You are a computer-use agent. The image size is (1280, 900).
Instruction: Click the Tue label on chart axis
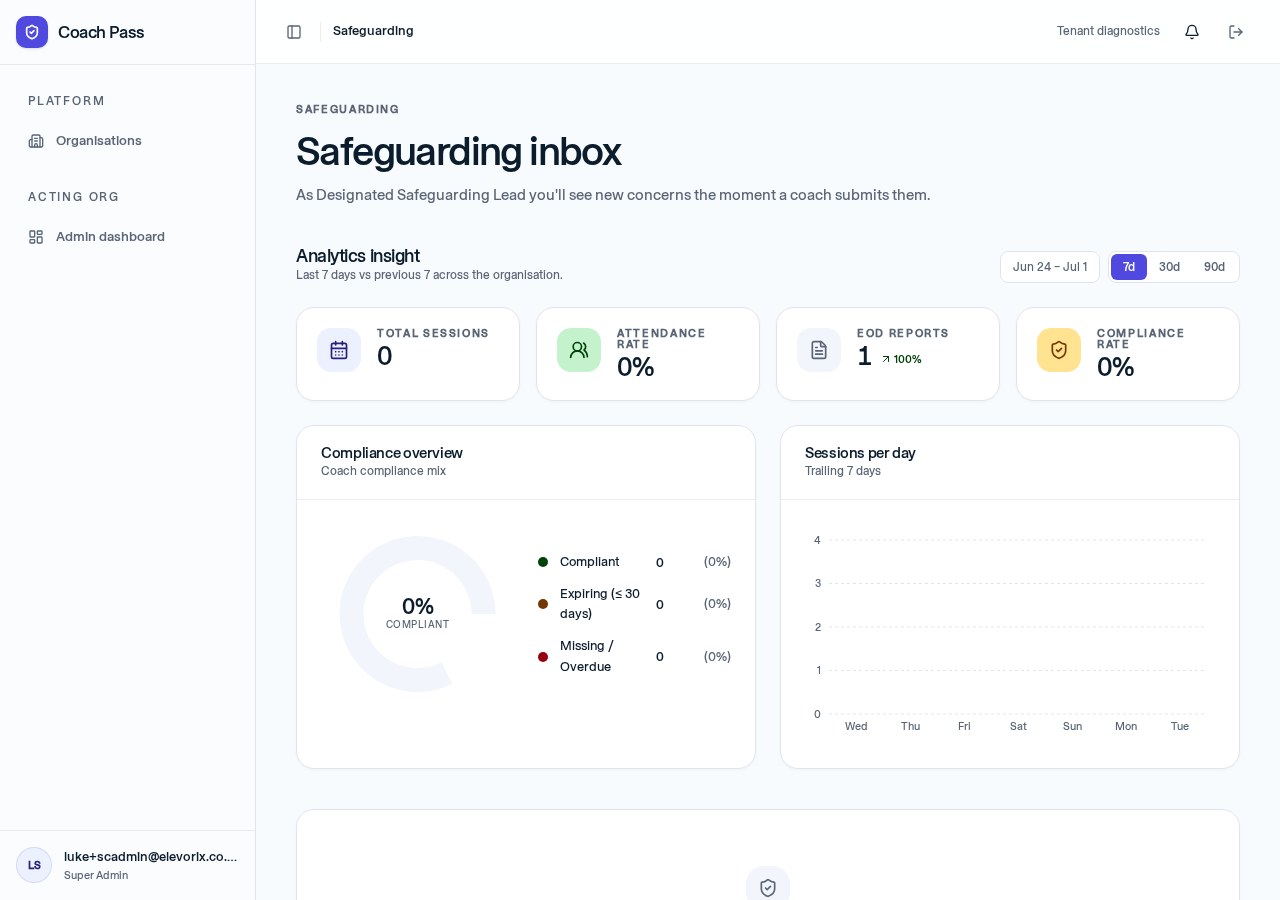1180,726
